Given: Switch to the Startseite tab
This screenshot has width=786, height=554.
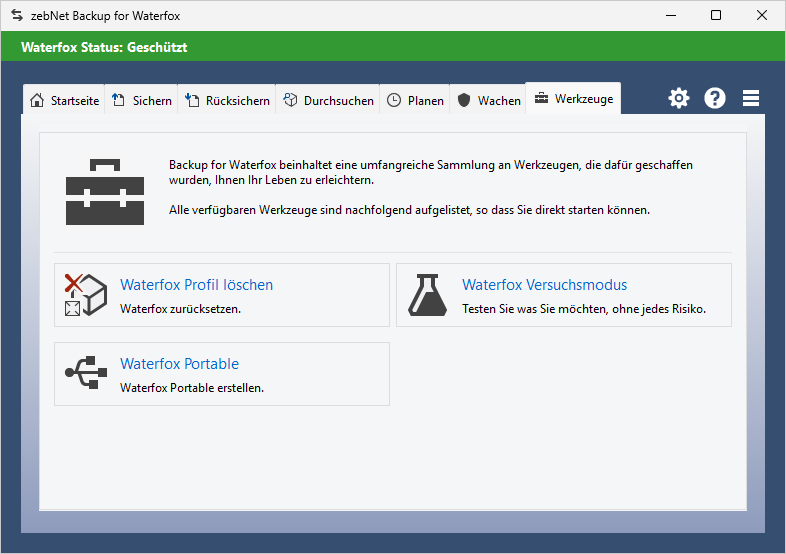Looking at the screenshot, I should coord(65,100).
